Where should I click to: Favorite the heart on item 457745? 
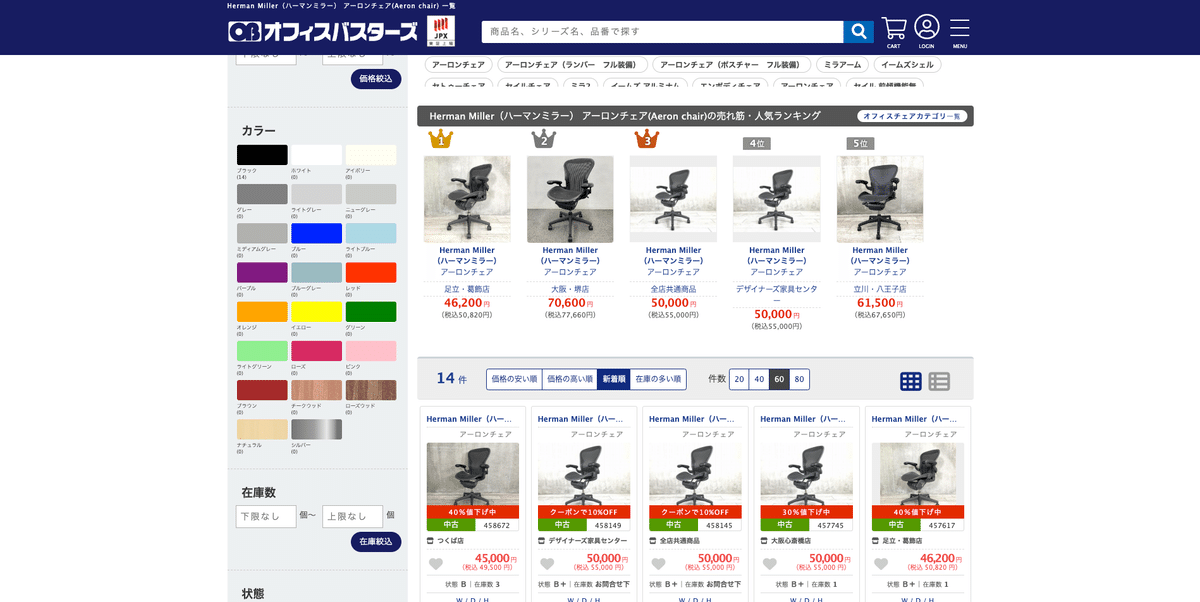770,564
